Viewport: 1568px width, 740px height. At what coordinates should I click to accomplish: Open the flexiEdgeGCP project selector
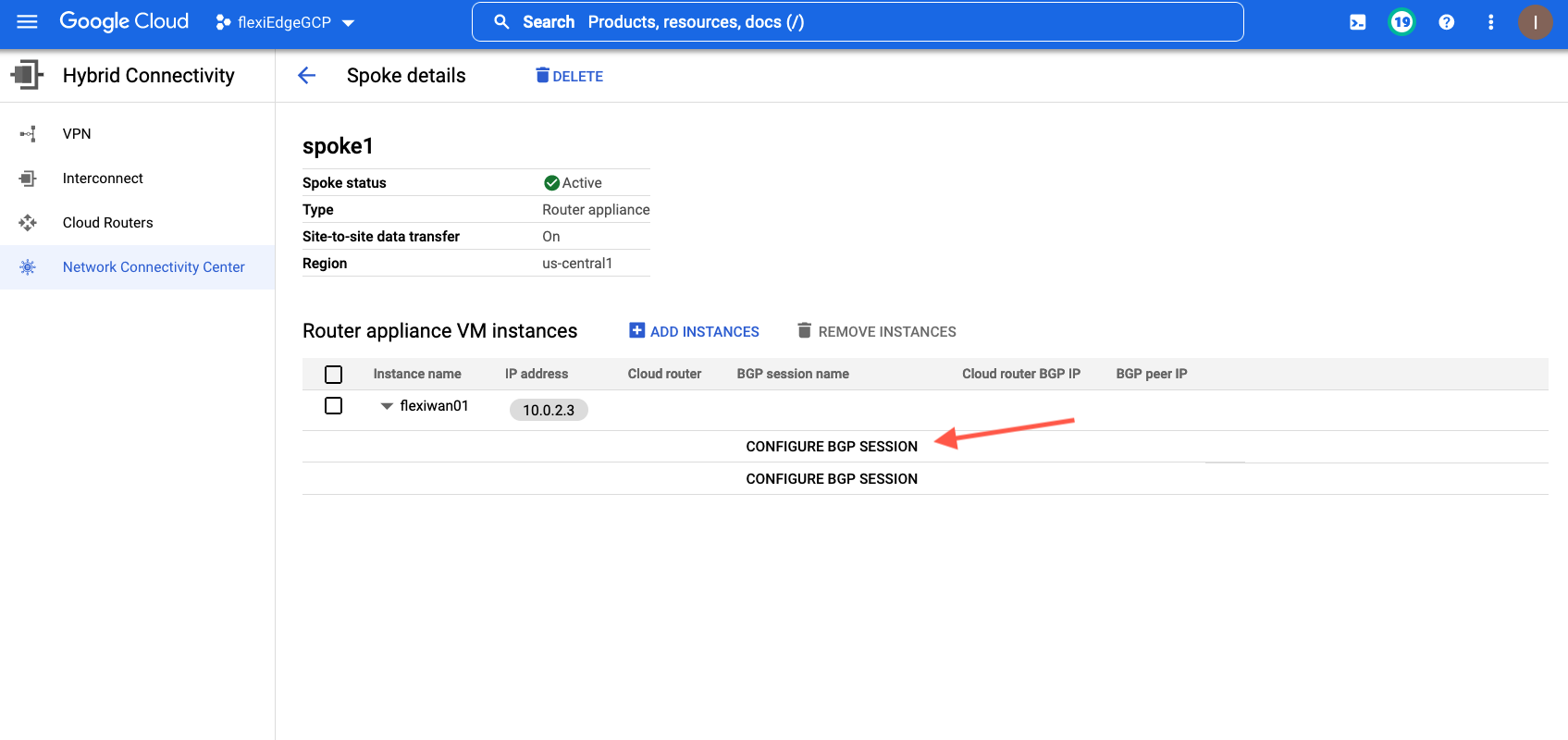point(285,22)
